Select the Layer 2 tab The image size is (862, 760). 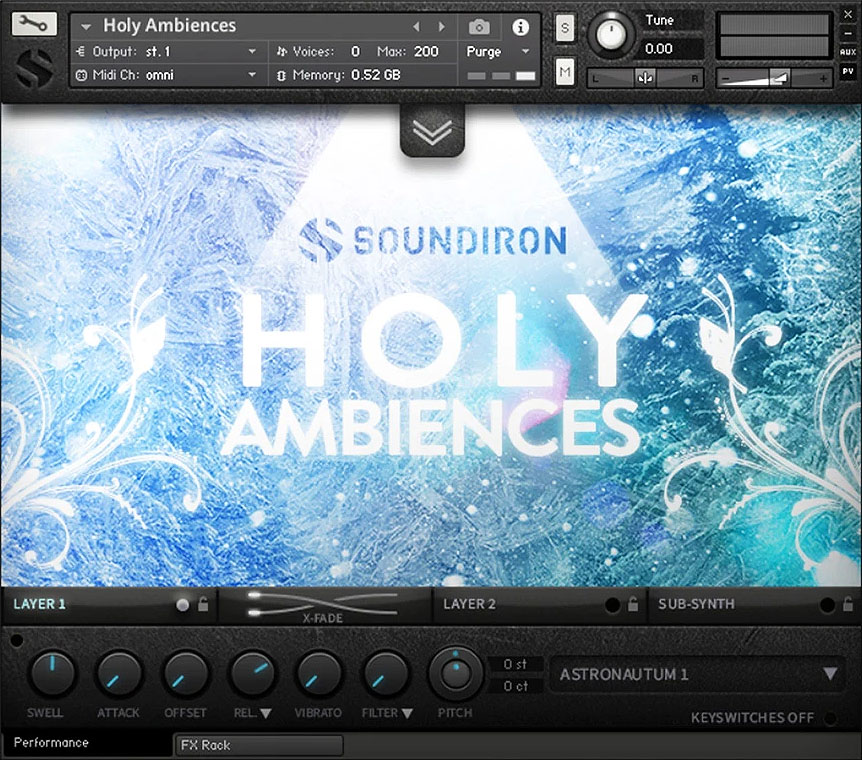[469, 604]
